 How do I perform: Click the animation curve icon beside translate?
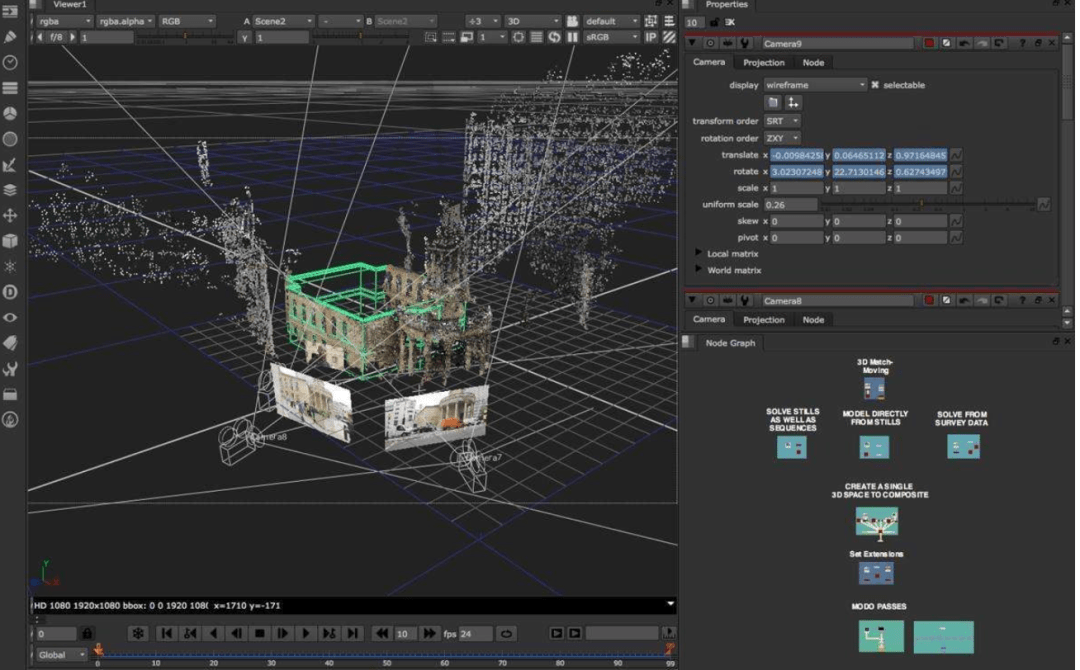(x=956, y=155)
